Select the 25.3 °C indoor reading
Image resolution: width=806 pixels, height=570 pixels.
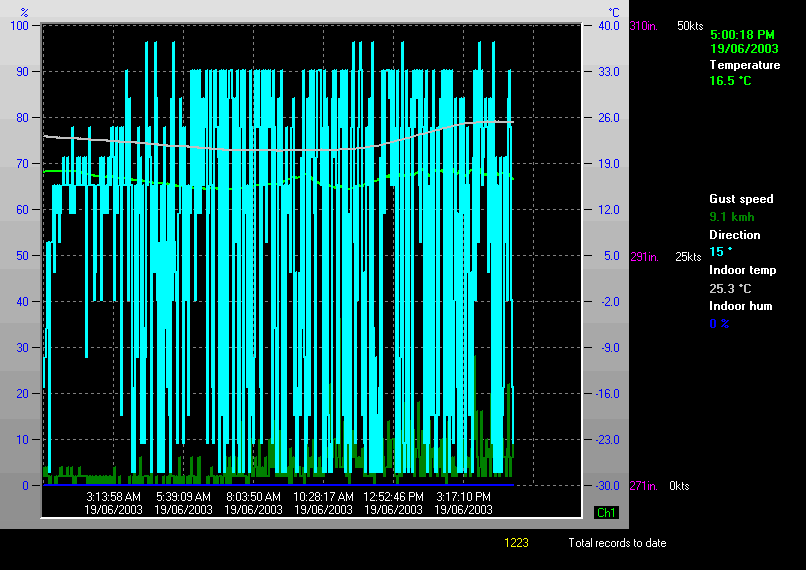pyautogui.click(x=730, y=288)
